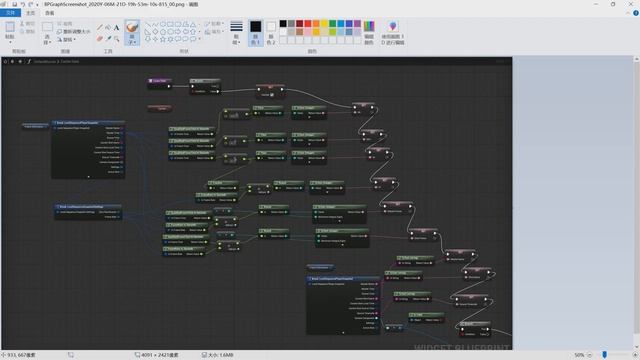This screenshot has width=640, height=360.
Task: Select the Color picker eyedropper tool
Action: [108, 39]
